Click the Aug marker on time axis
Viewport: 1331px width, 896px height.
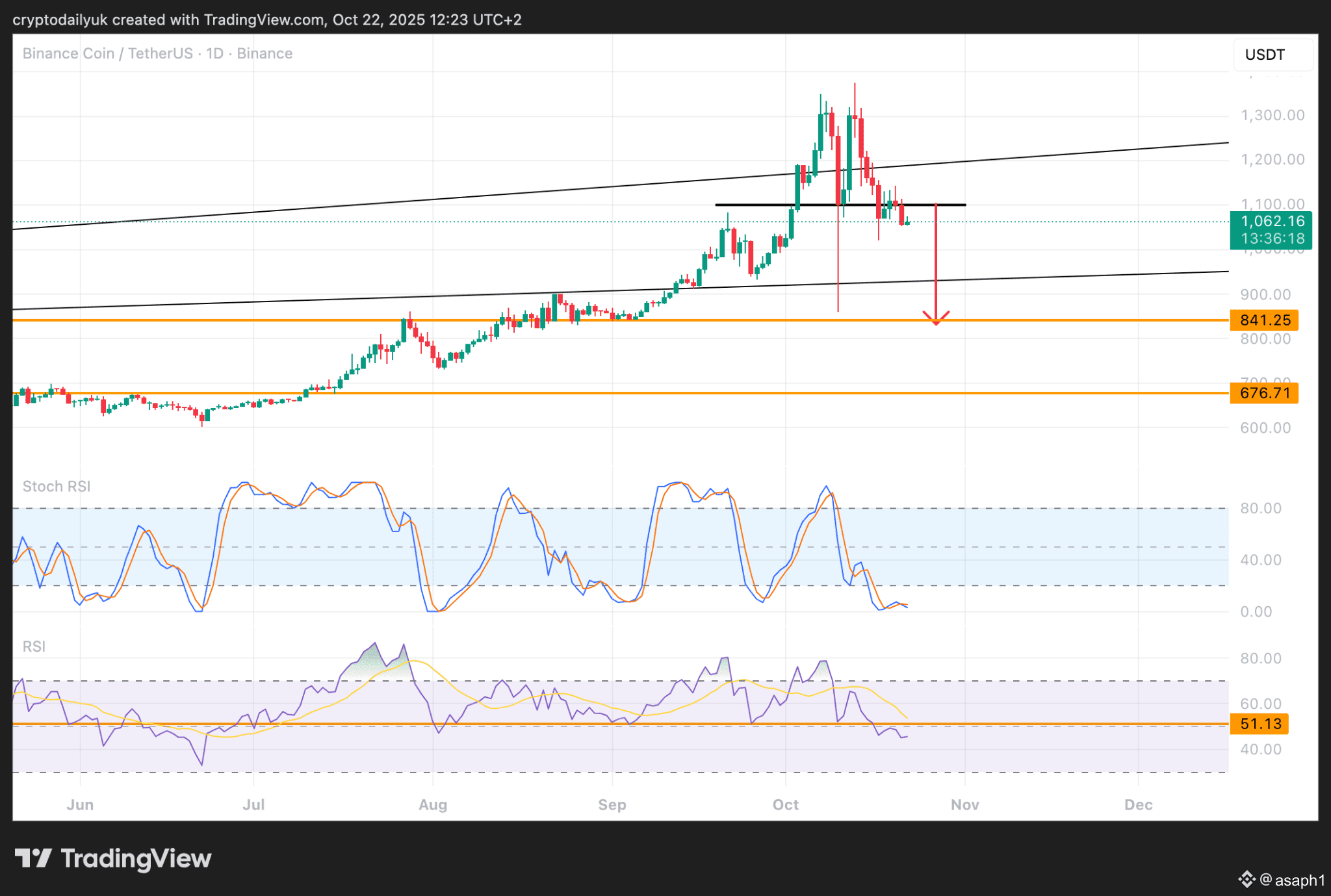click(x=433, y=805)
